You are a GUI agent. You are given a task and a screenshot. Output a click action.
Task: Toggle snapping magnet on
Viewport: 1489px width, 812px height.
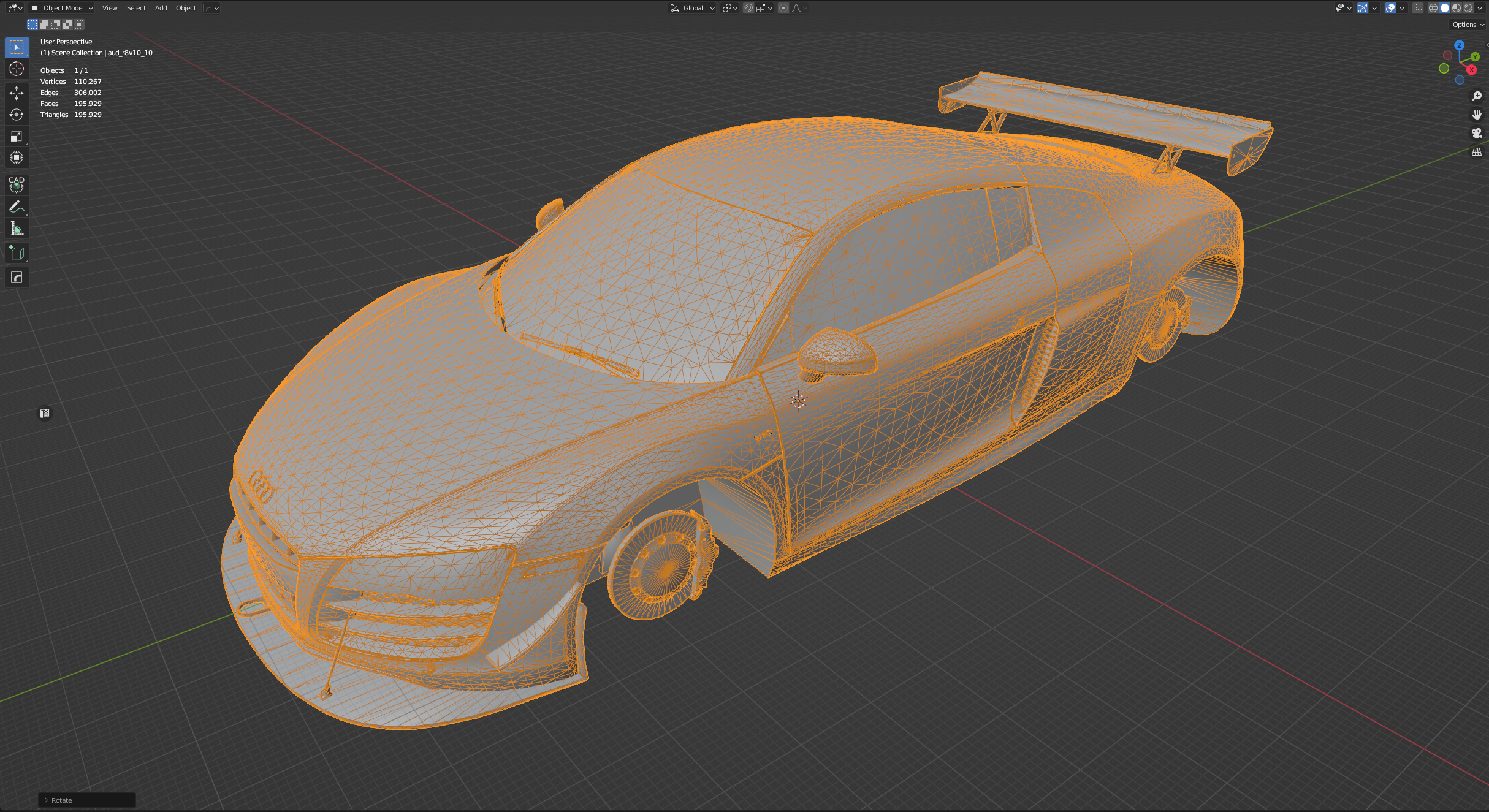click(748, 8)
